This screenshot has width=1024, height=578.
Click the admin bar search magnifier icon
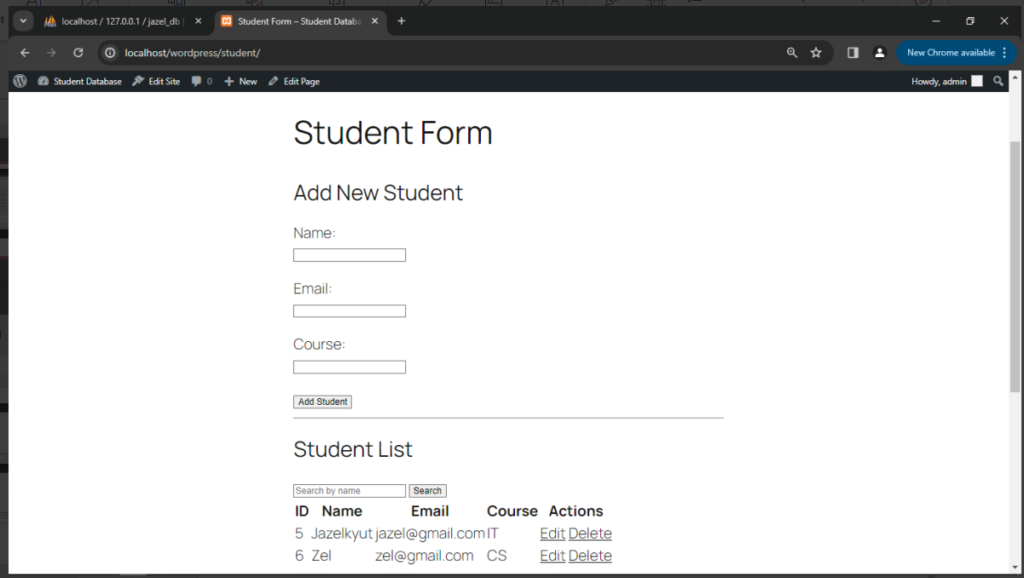tap(998, 81)
